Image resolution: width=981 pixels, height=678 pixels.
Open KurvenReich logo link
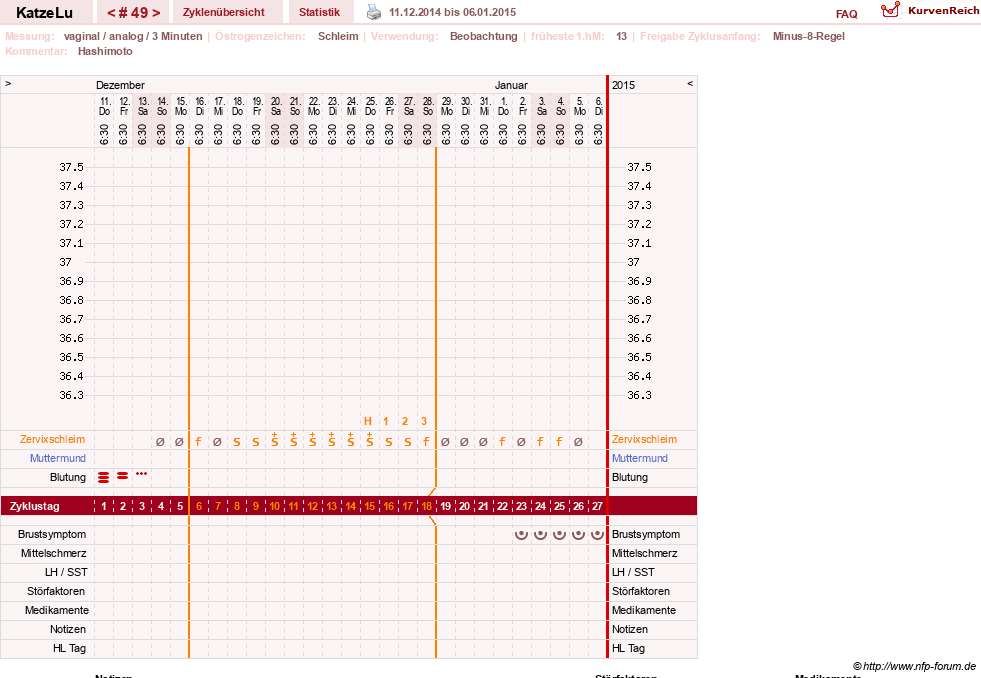click(x=930, y=10)
